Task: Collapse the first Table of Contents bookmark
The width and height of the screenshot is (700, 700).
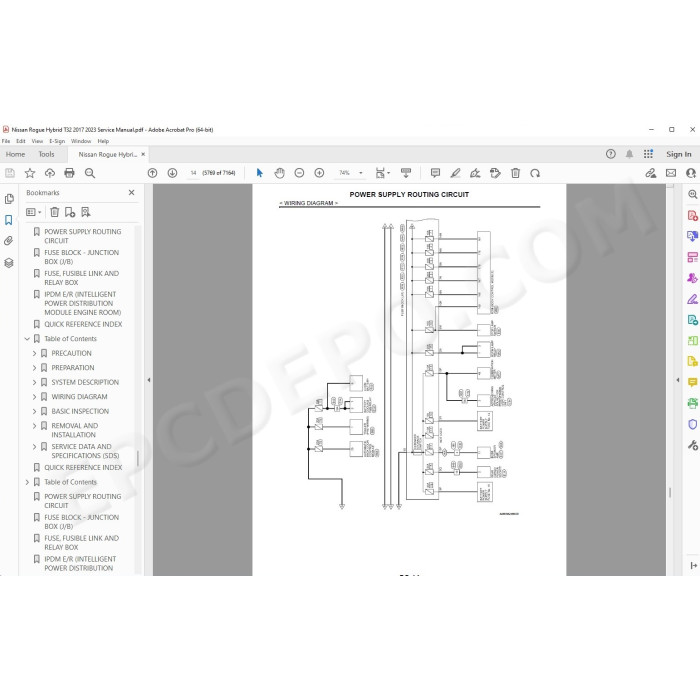Action: [27, 339]
